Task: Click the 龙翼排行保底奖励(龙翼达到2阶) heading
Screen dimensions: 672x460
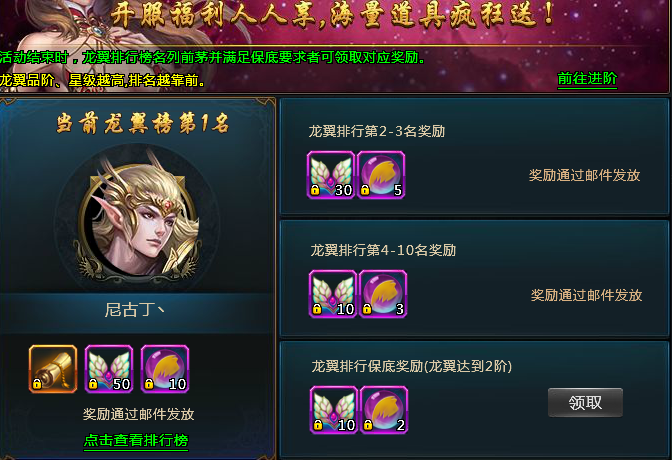Action: coord(411,366)
